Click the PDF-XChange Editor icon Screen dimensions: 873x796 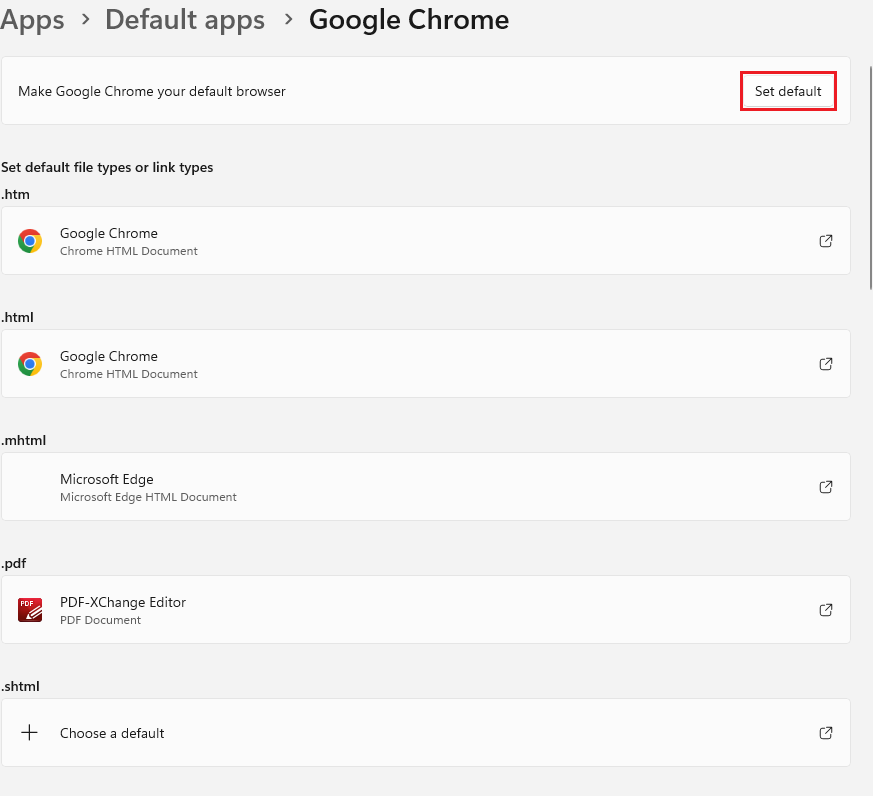tap(30, 610)
